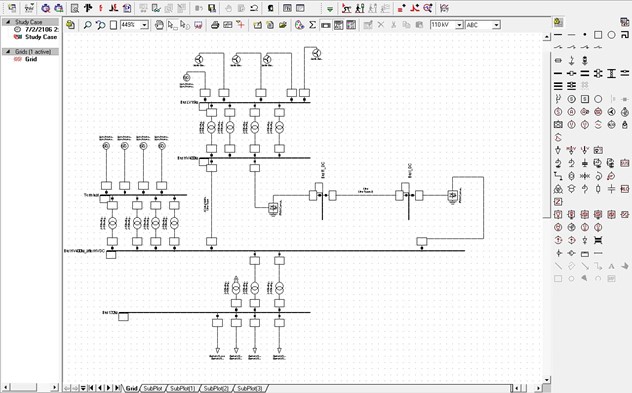Image resolution: width=632 pixels, height=393 pixels.
Task: Select the square terminal tool in palette
Action: (x=598, y=35)
